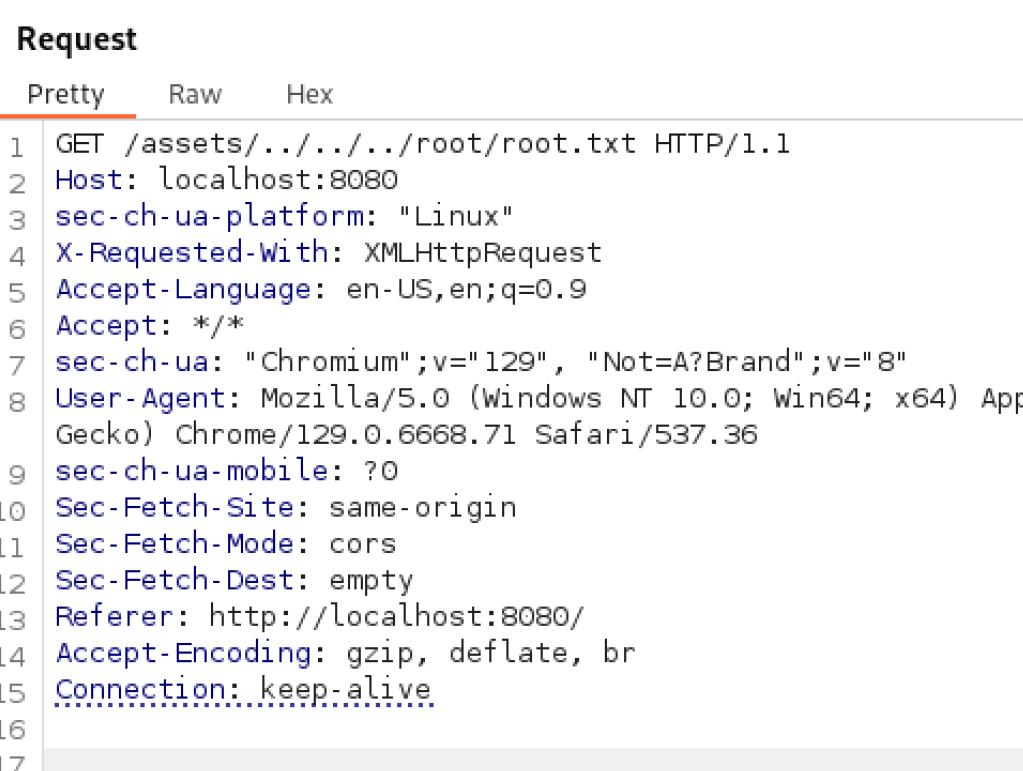Viewport: 1023px width, 771px height.
Task: Click the sec-ch-ua-platform header
Action: point(284,216)
